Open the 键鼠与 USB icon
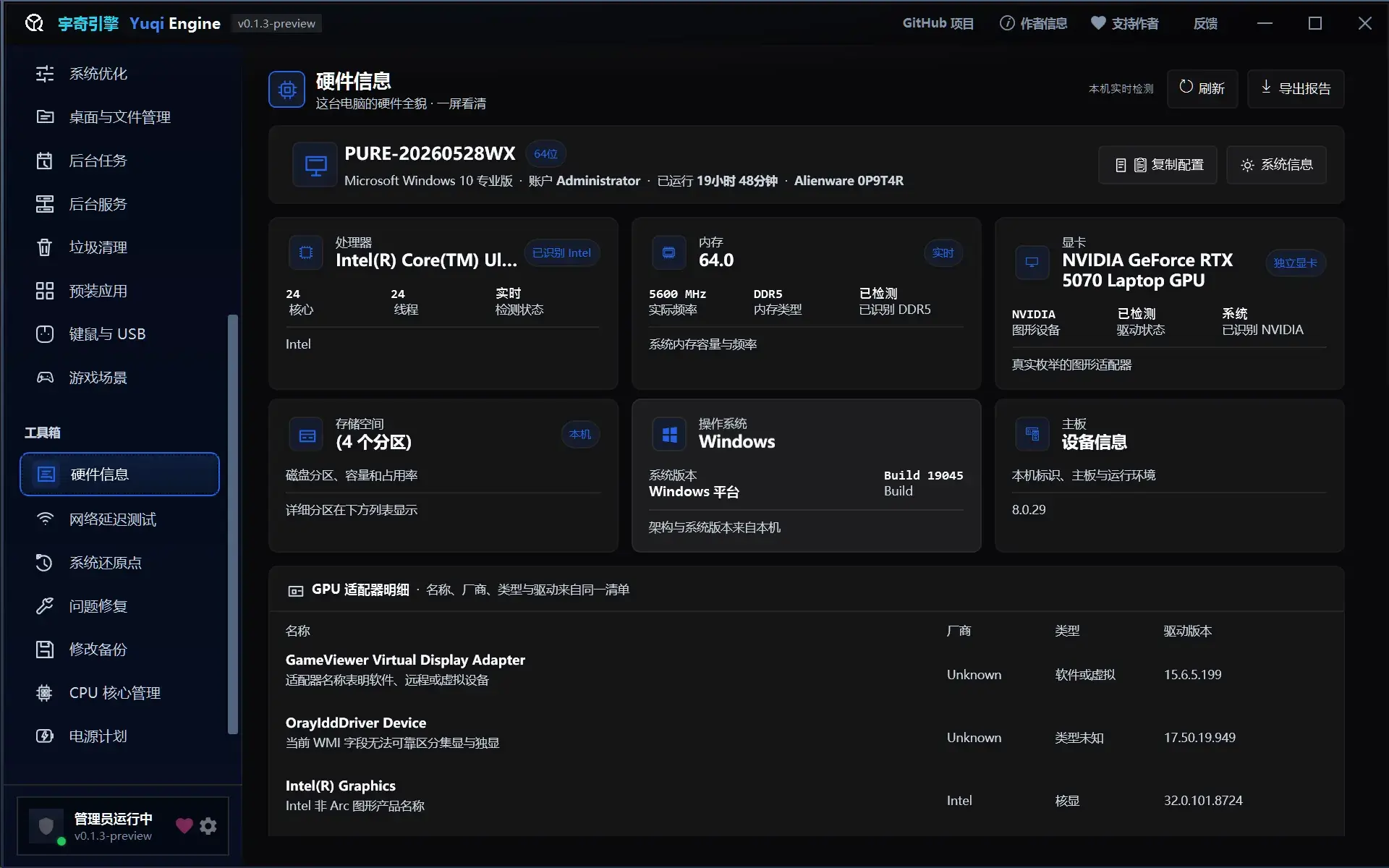1389x868 pixels. coord(45,334)
